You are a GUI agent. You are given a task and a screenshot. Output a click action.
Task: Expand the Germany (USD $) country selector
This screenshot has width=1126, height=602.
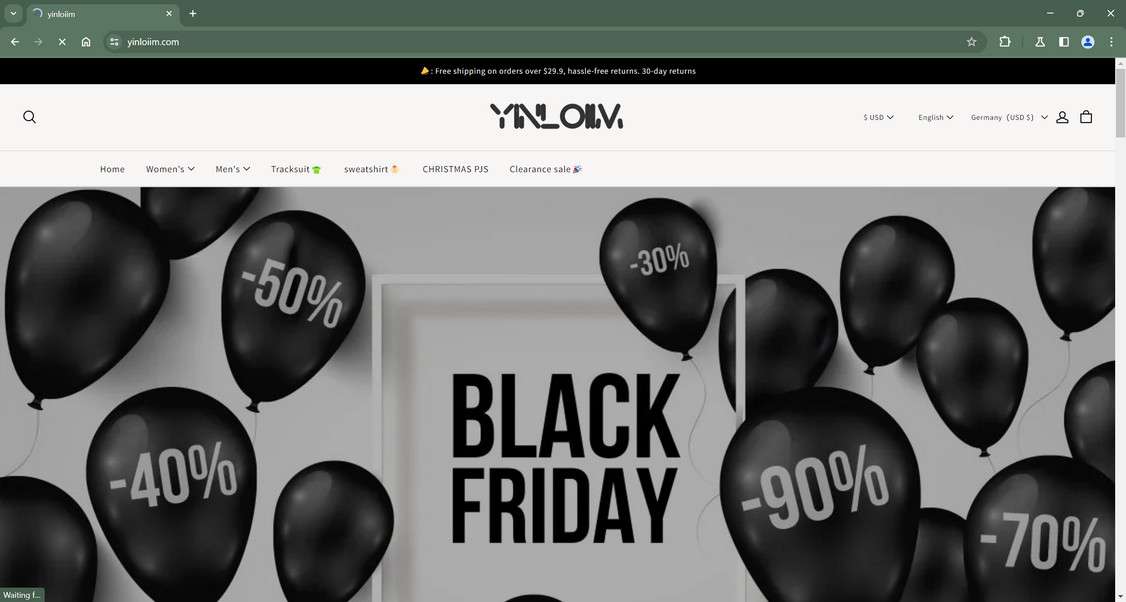(x=1009, y=117)
